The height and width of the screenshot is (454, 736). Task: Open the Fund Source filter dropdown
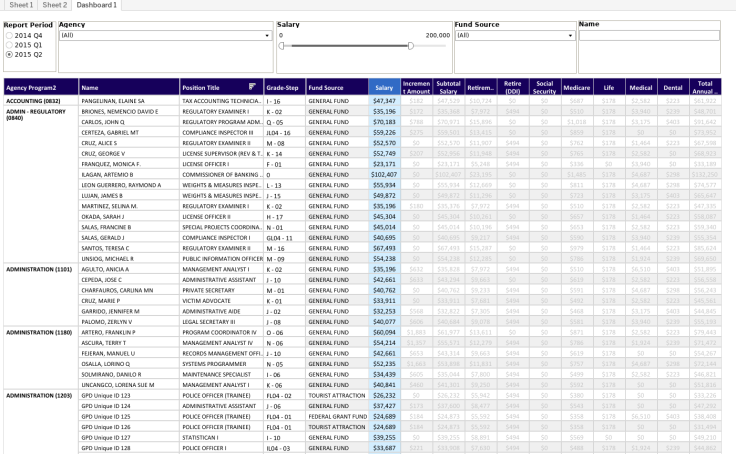569,35
